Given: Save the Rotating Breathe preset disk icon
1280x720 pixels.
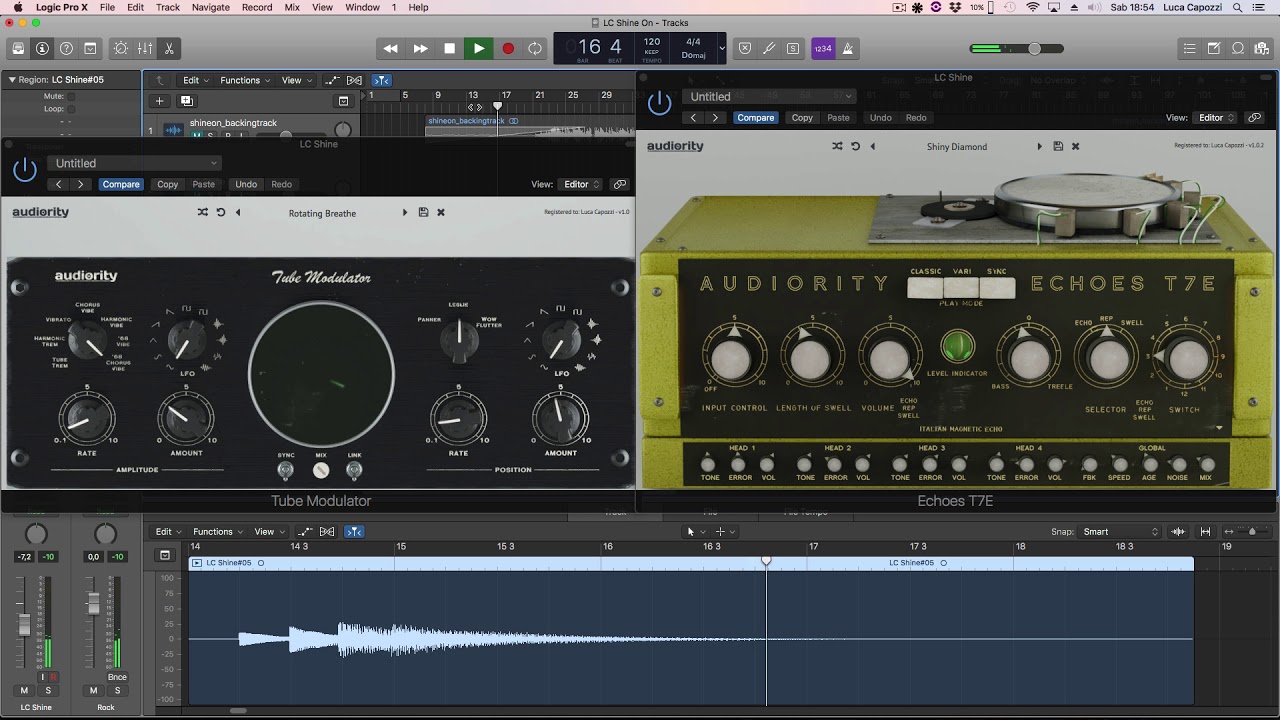Looking at the screenshot, I should pos(423,212).
